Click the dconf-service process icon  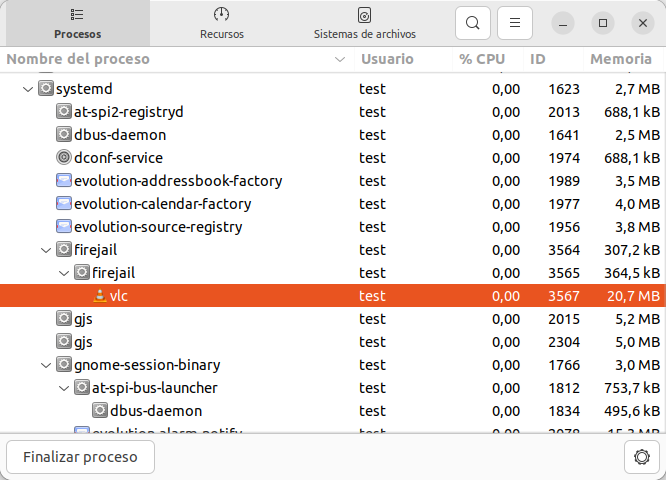(64, 158)
